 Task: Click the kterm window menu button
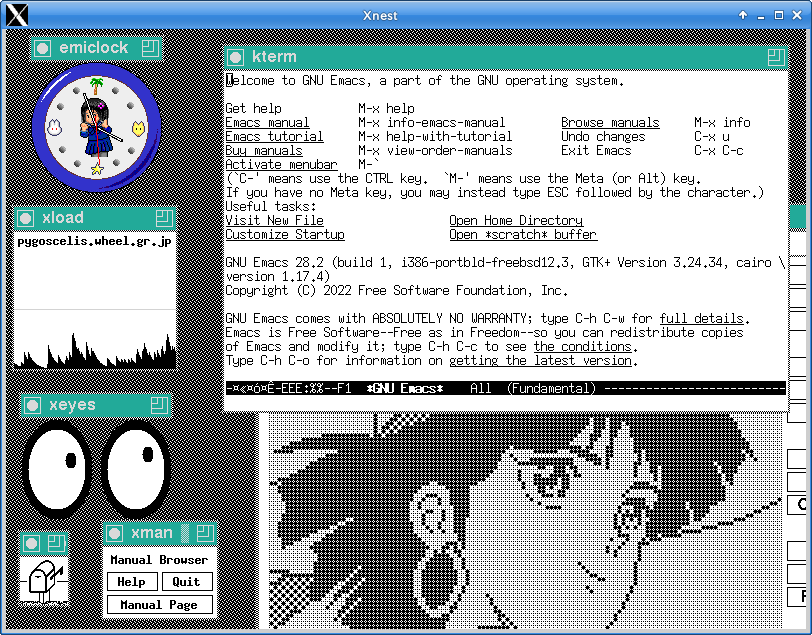tap(236, 57)
